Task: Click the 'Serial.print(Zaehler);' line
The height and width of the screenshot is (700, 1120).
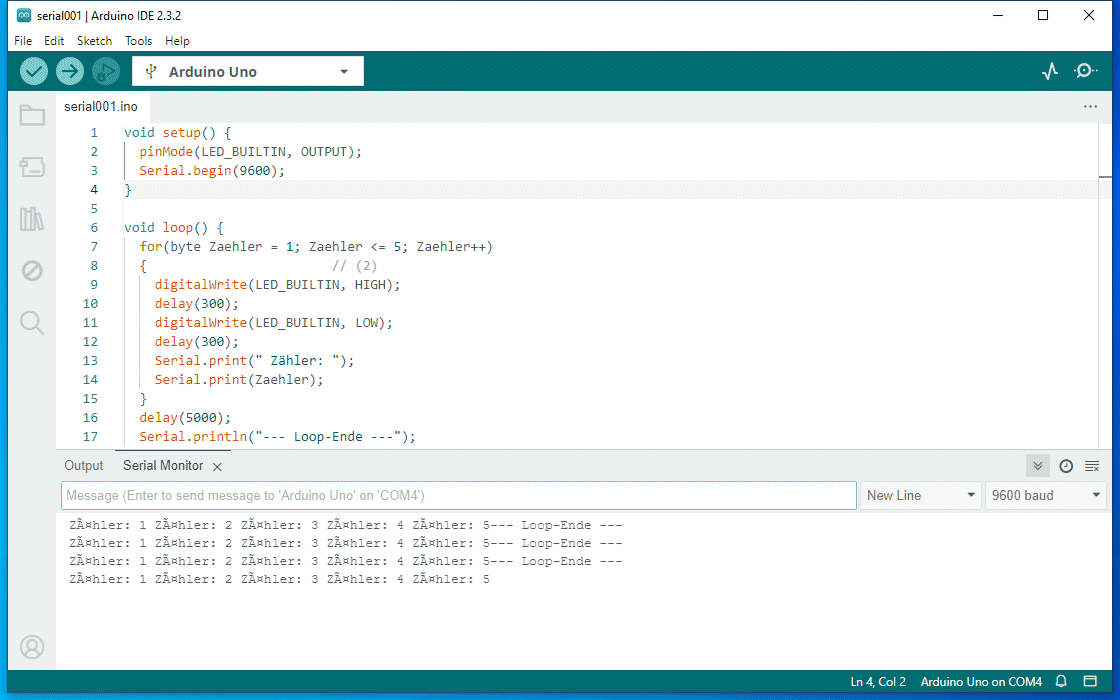Action: tap(239, 380)
